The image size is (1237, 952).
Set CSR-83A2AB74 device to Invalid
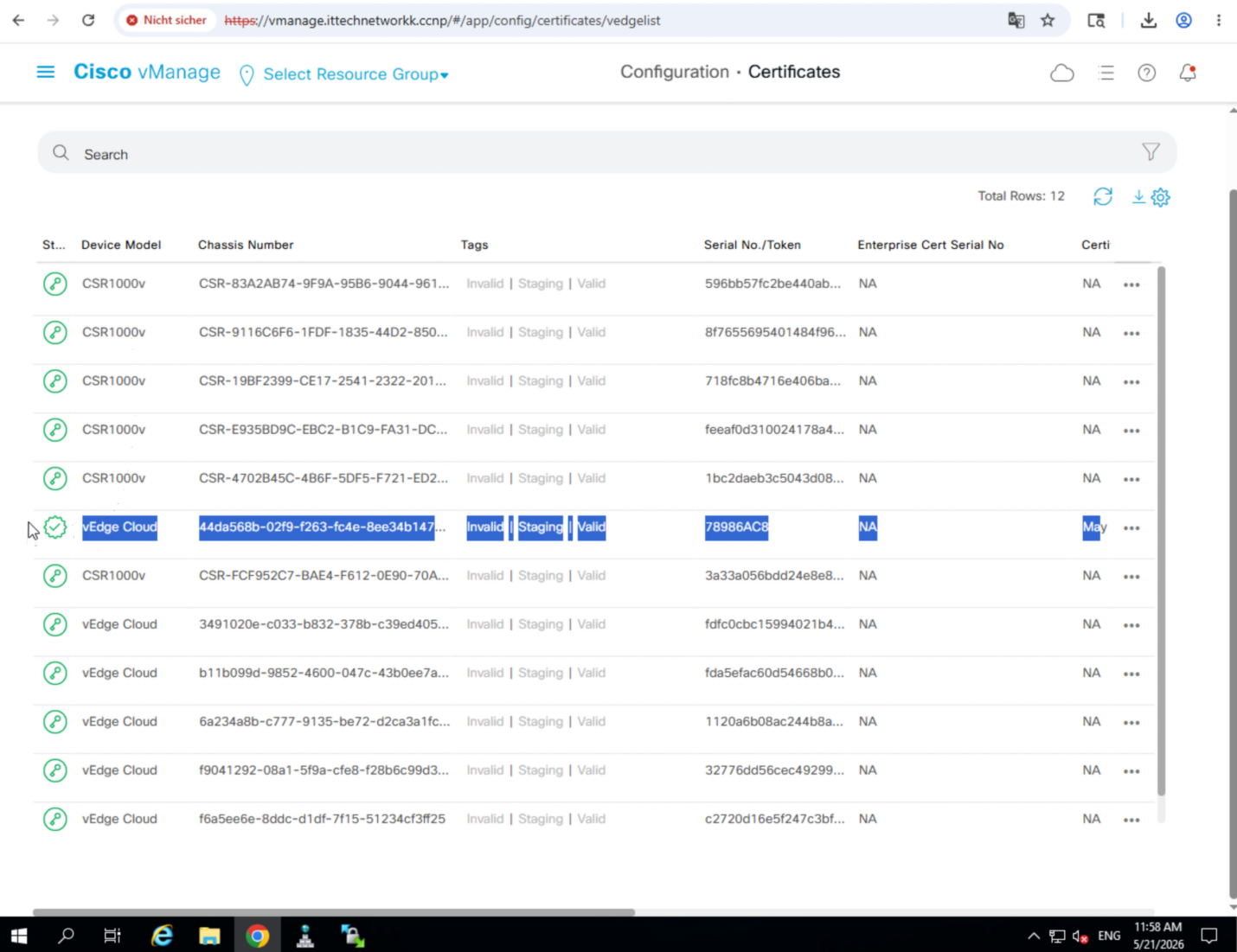pos(484,284)
